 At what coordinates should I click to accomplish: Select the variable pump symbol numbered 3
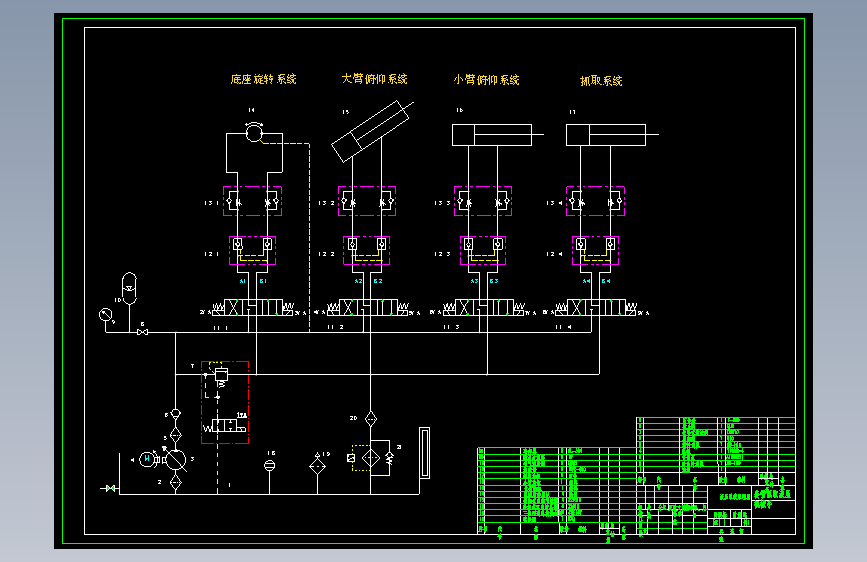176,460
